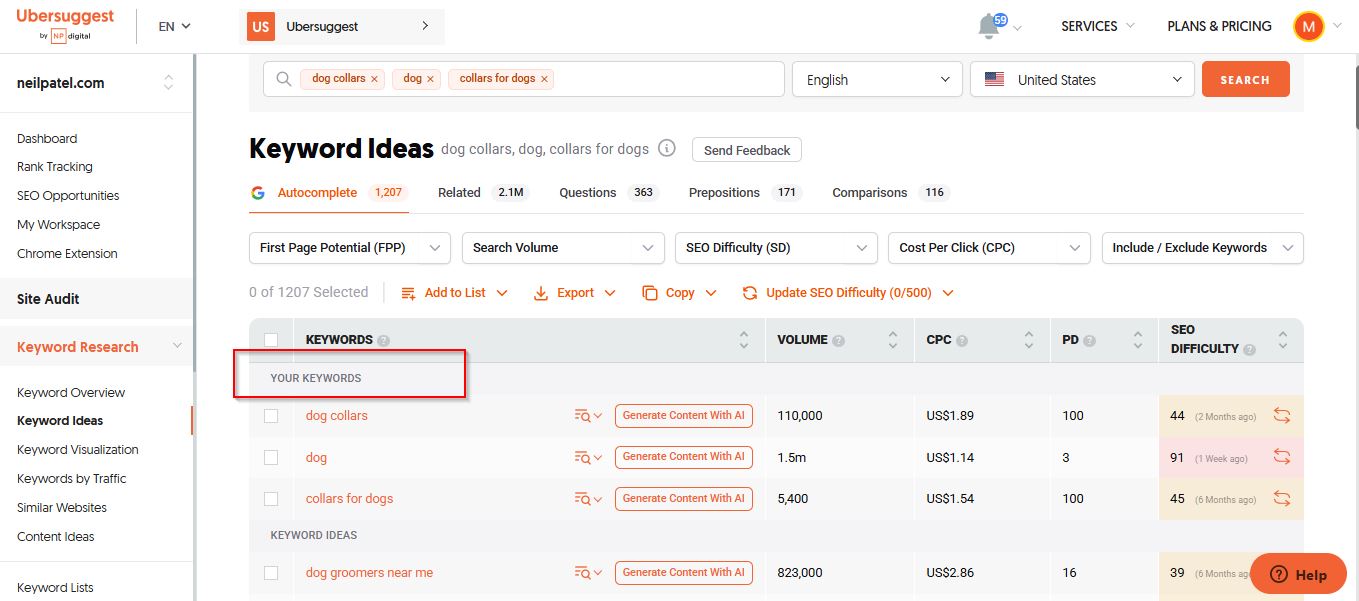Click the info icon beside Keyword Ideas heading
1359x601 pixels.
(x=667, y=149)
